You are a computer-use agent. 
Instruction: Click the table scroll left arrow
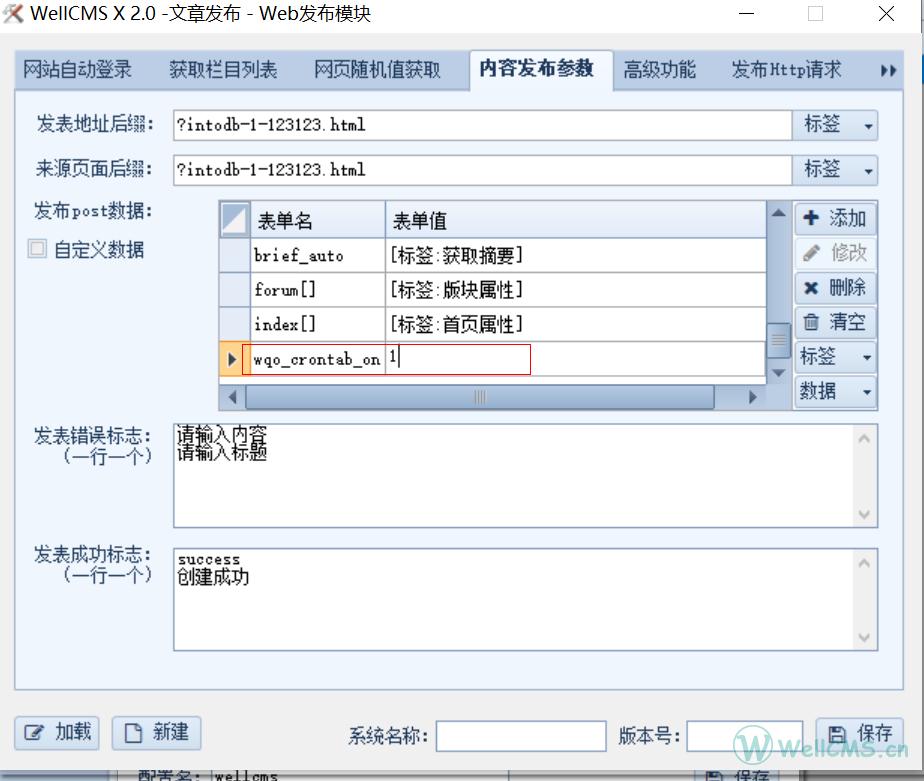(232, 397)
